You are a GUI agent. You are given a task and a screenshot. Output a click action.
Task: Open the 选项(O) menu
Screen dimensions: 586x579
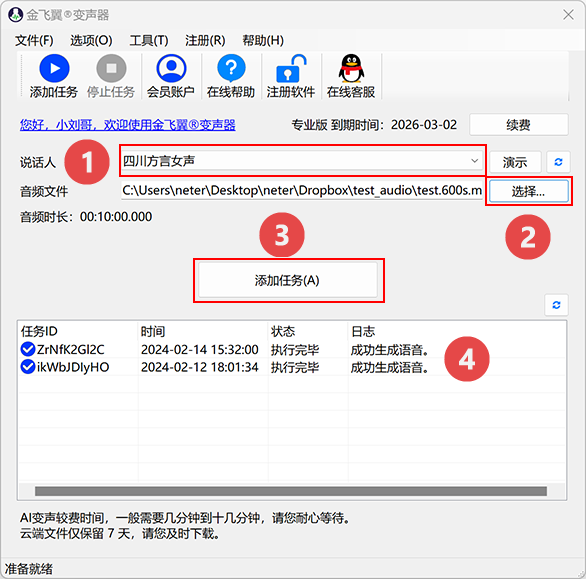point(91,40)
